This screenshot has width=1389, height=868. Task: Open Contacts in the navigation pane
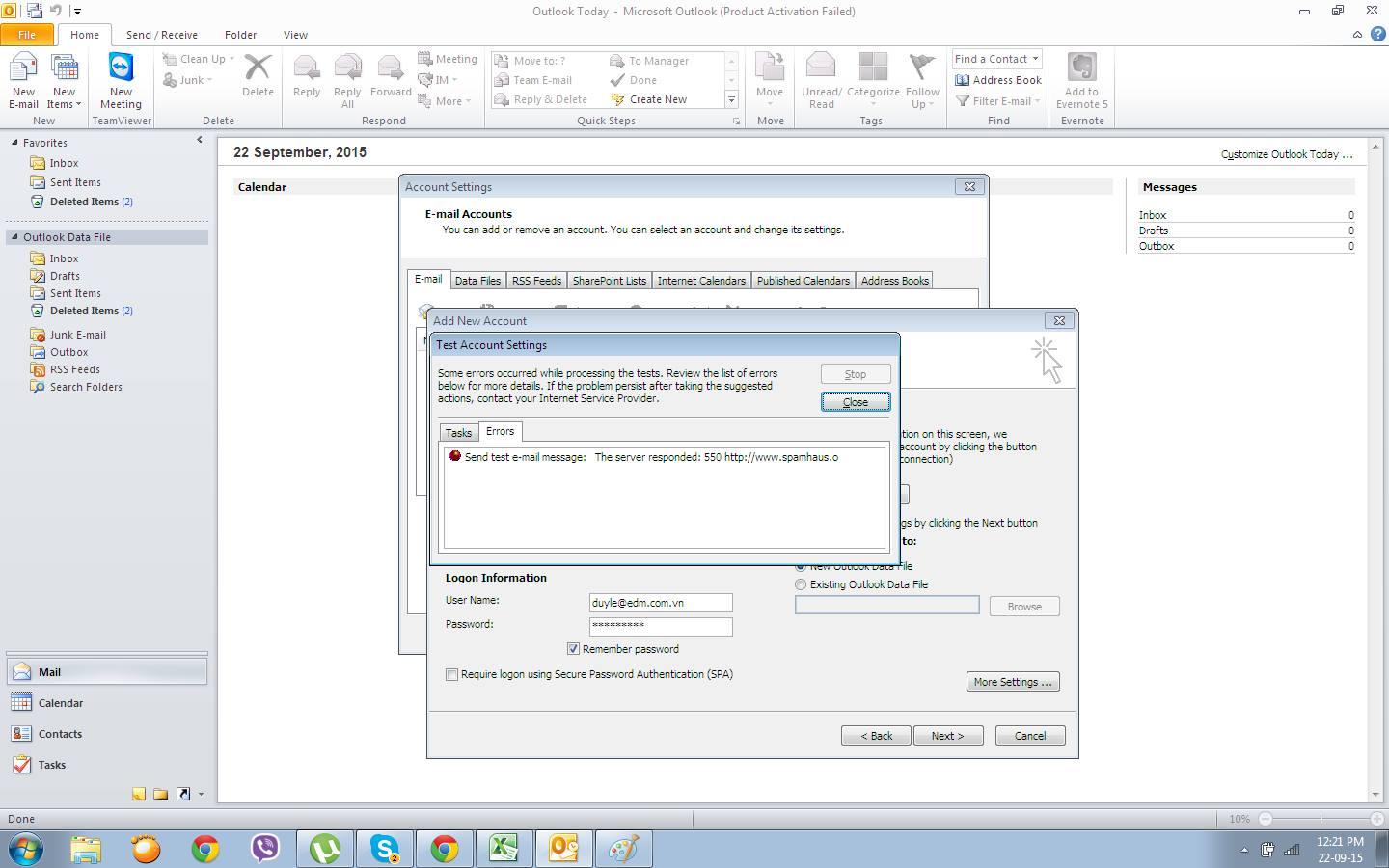click(107, 734)
